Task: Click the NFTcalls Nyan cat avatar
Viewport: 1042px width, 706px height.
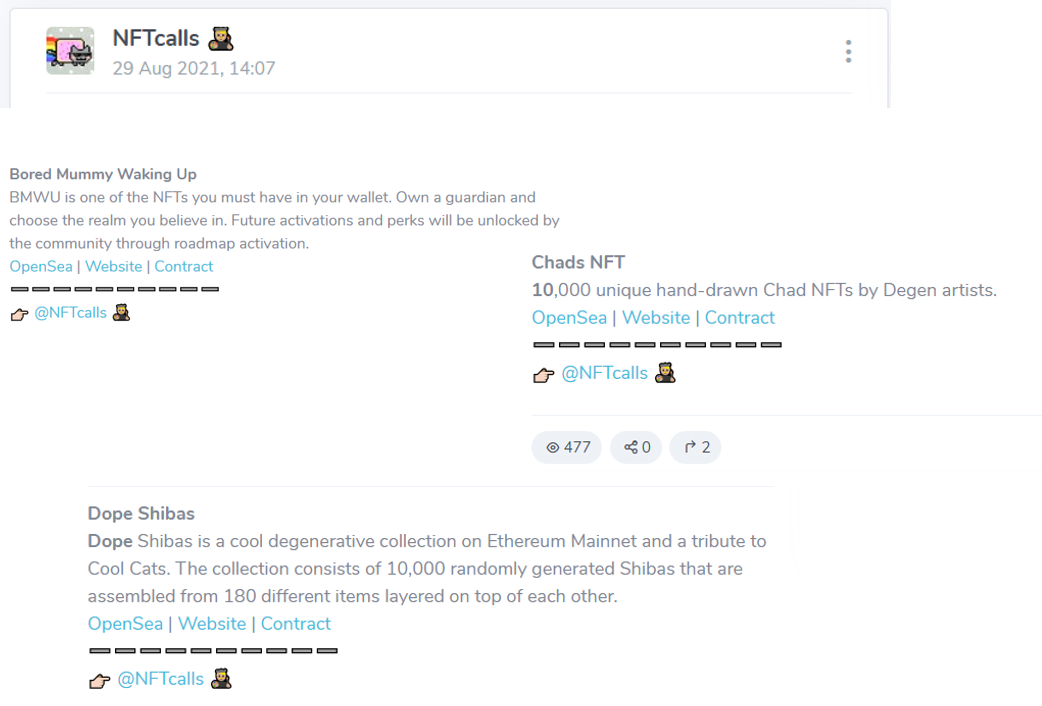Action: [70, 51]
